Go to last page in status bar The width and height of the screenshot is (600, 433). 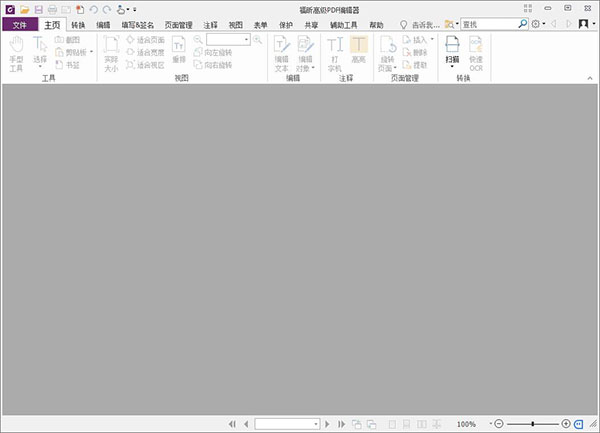[341, 424]
